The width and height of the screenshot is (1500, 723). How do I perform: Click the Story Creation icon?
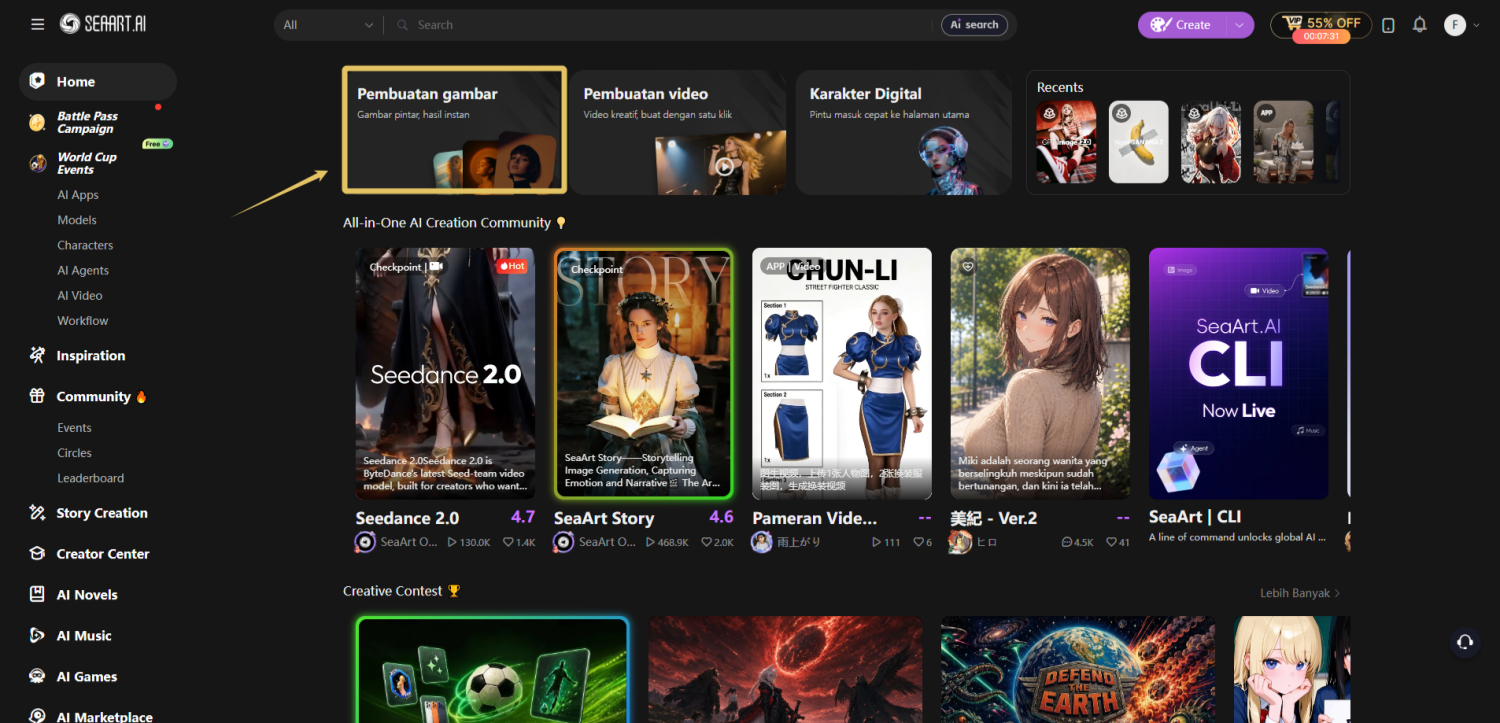coord(37,513)
